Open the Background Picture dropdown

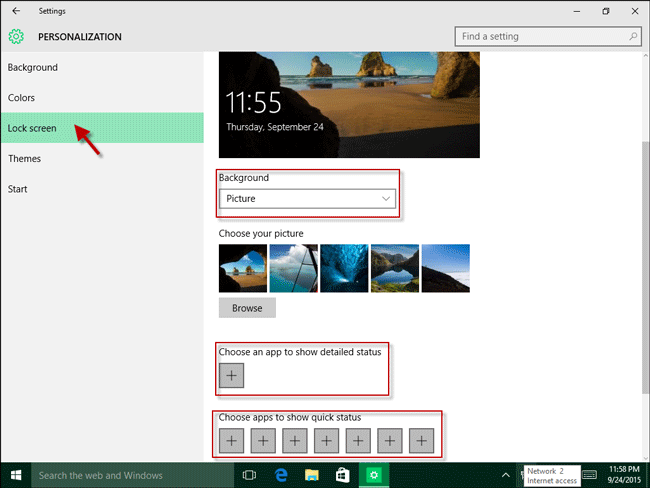307,199
